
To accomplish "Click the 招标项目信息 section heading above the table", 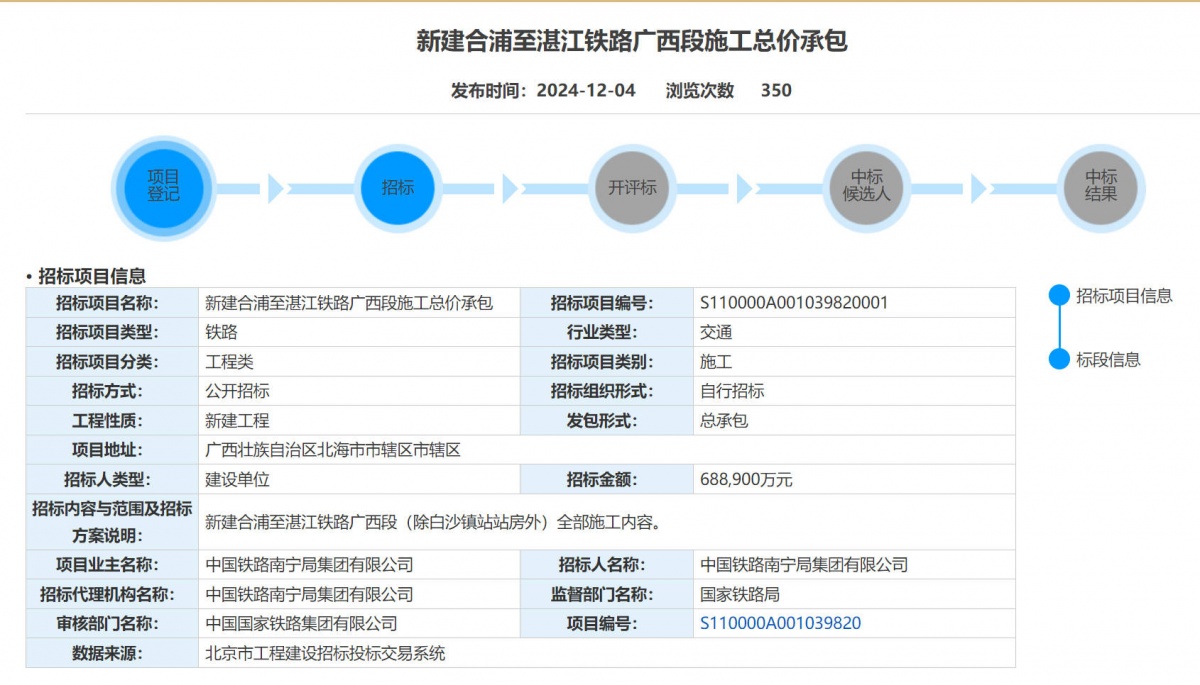I will [92, 276].
